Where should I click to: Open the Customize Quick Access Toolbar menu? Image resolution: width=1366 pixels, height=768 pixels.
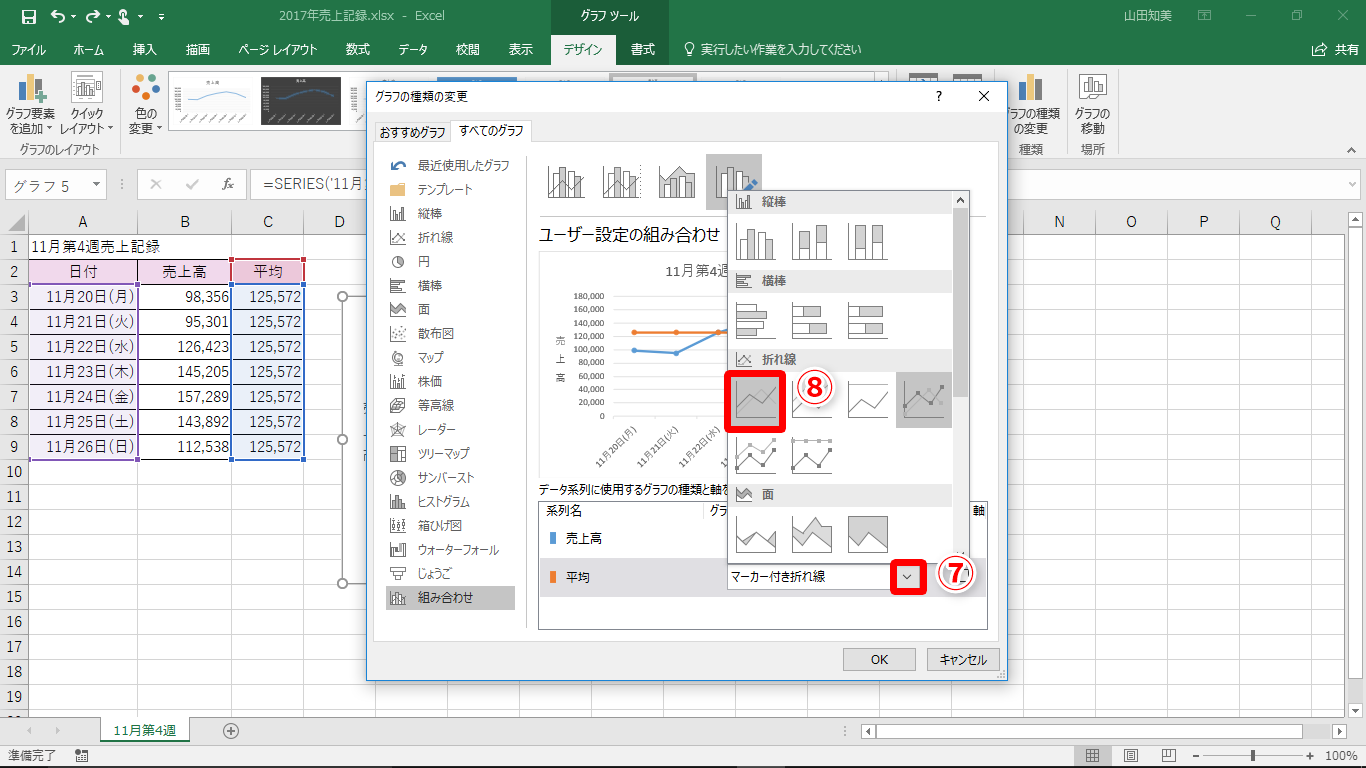[162, 17]
